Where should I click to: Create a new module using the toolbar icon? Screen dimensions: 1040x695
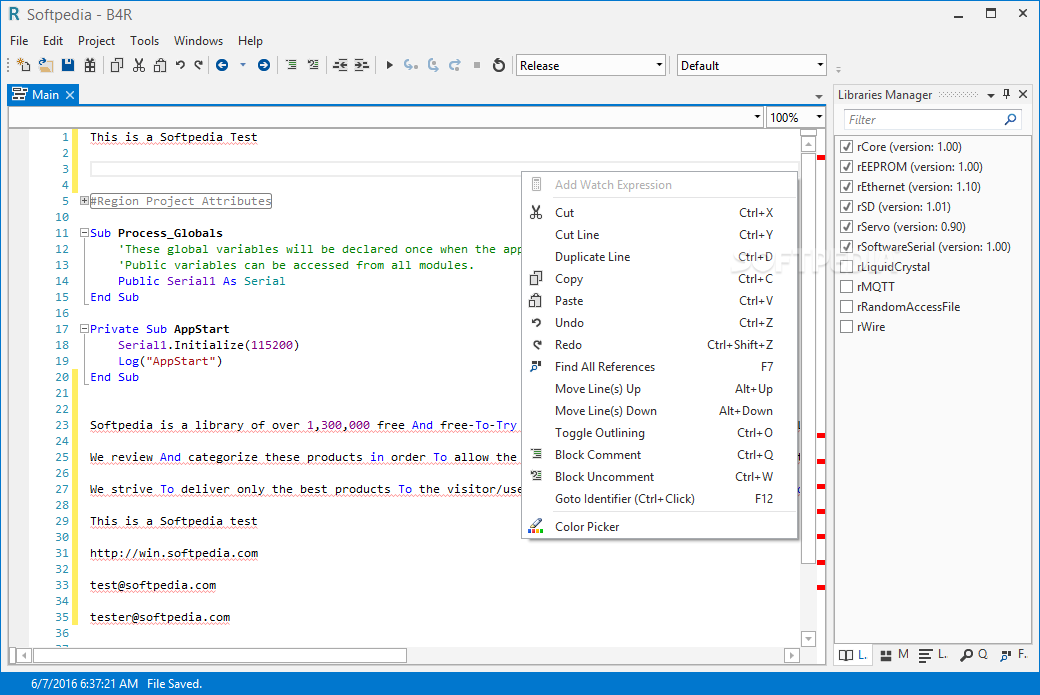pyautogui.click(x=23, y=65)
